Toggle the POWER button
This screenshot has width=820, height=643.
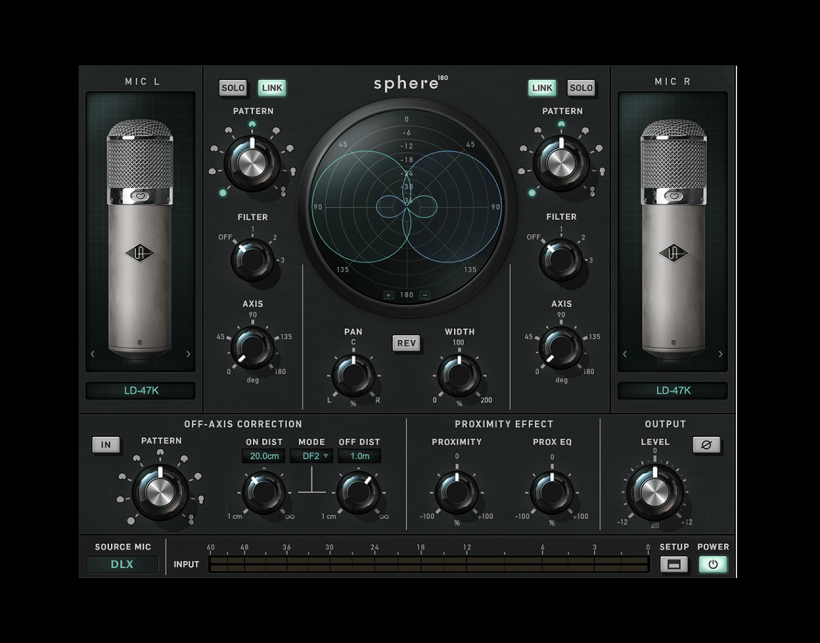pos(713,565)
